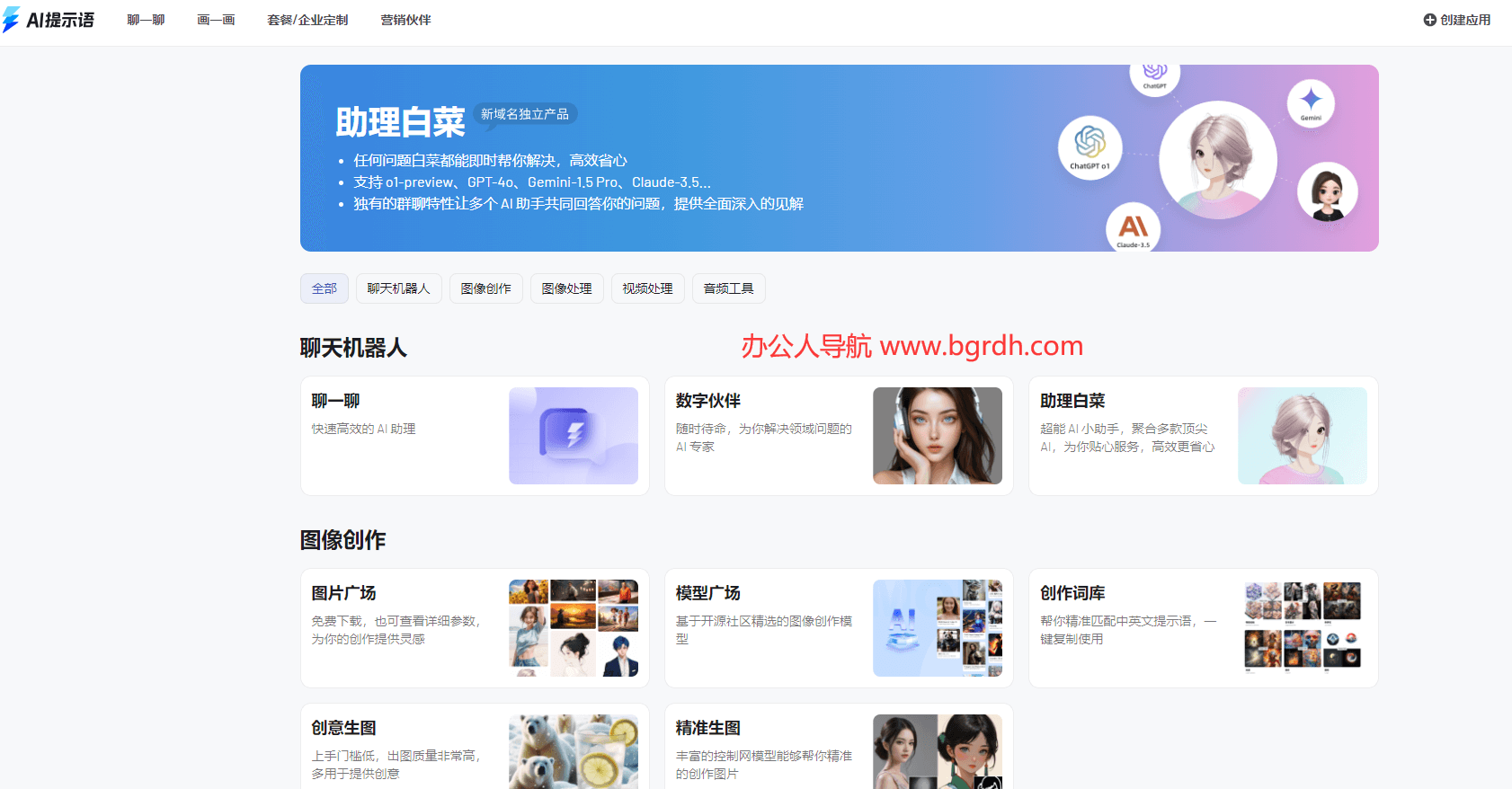Click the description starting 超能 AI 小助手
Screen dimensions: 1512x789
click(x=1127, y=438)
